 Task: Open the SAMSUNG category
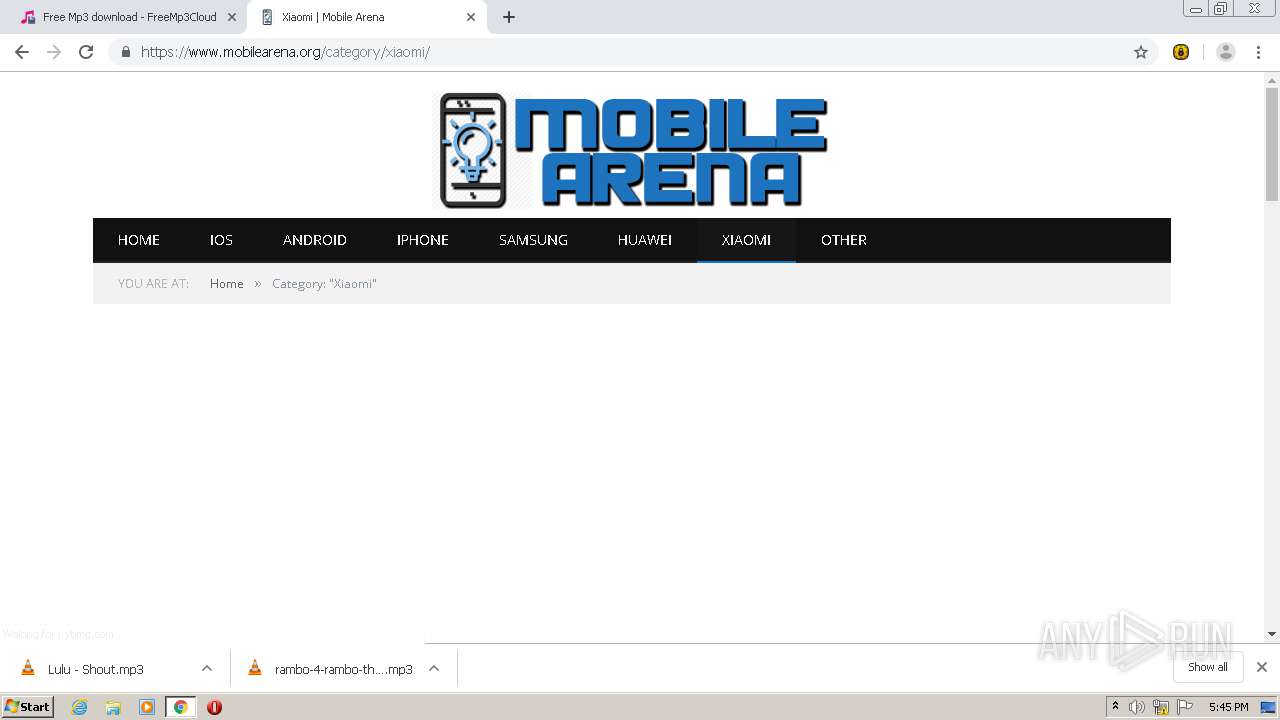[533, 240]
